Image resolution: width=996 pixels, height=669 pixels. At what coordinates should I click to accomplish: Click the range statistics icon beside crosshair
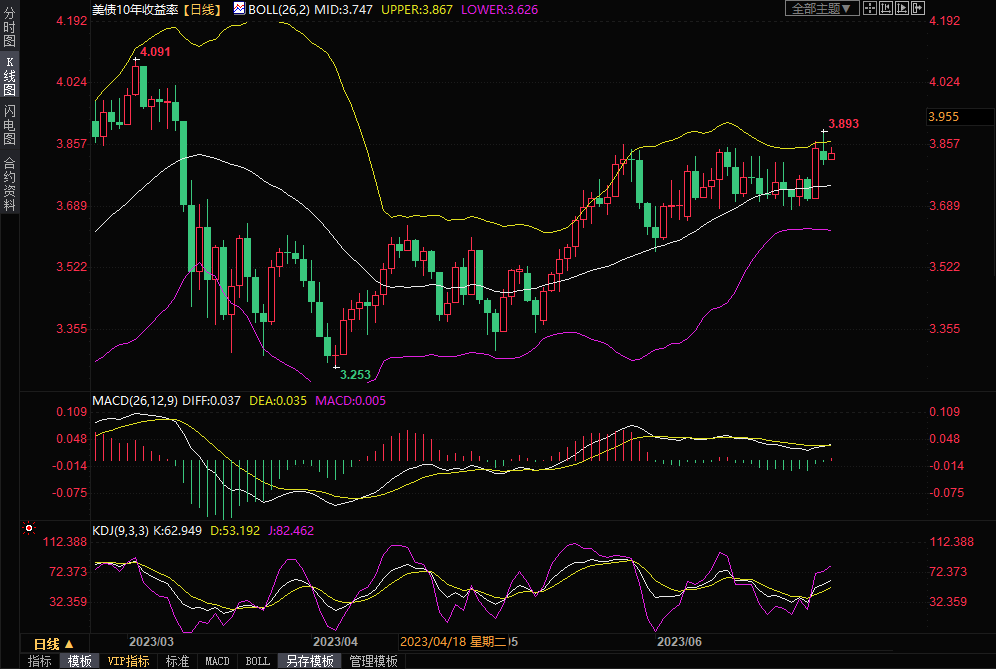tap(888, 8)
